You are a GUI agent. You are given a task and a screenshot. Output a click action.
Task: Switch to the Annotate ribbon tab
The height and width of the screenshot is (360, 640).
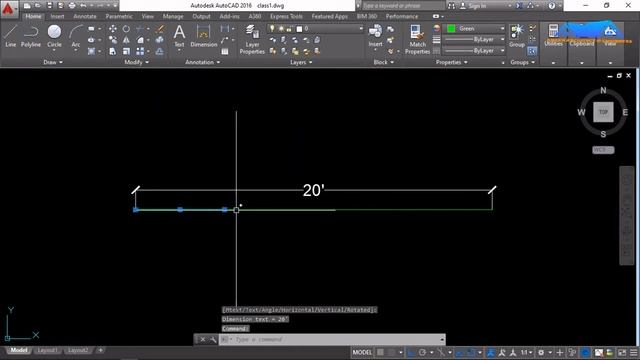coord(85,16)
